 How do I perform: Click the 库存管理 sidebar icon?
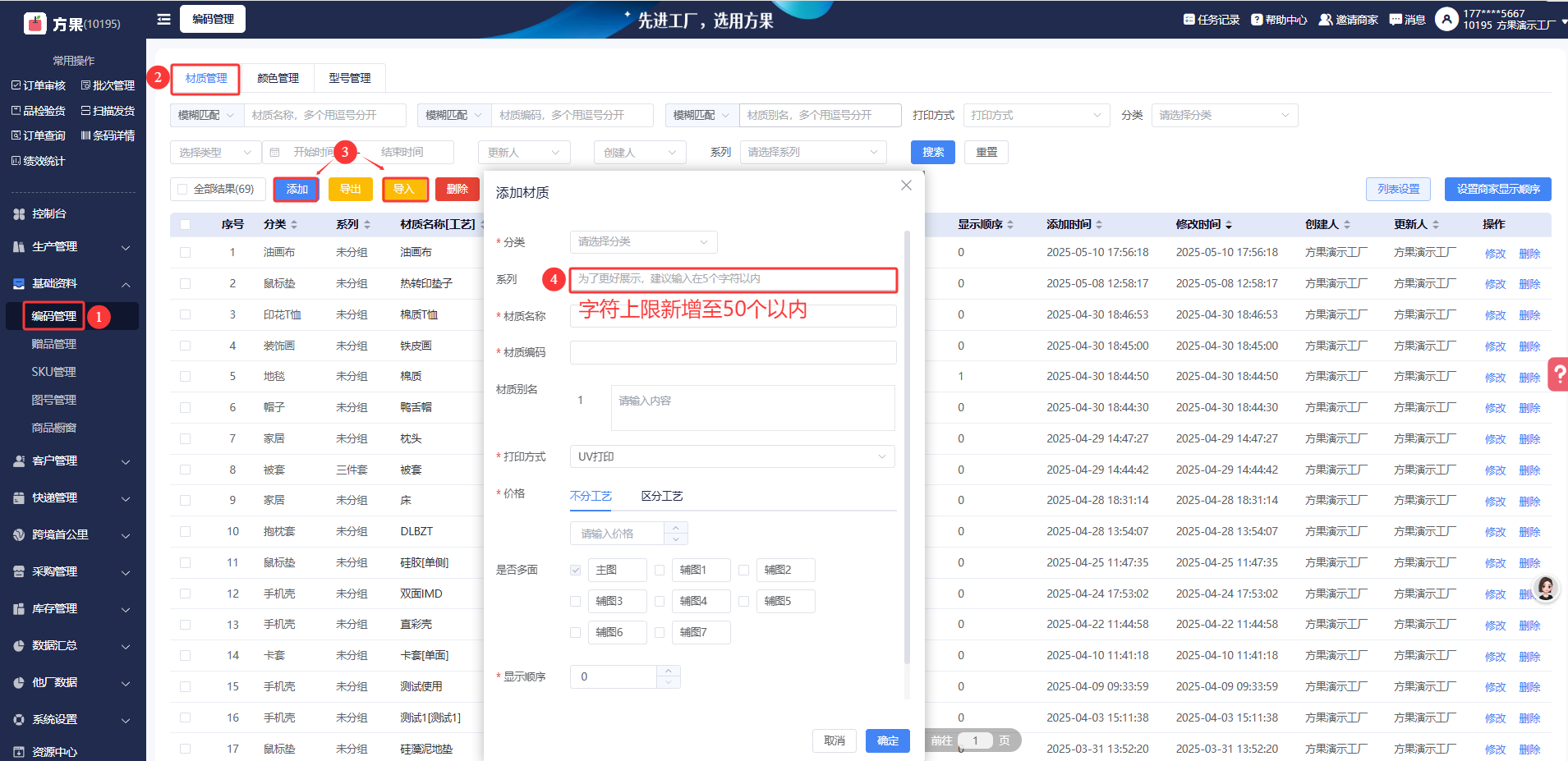click(x=19, y=609)
